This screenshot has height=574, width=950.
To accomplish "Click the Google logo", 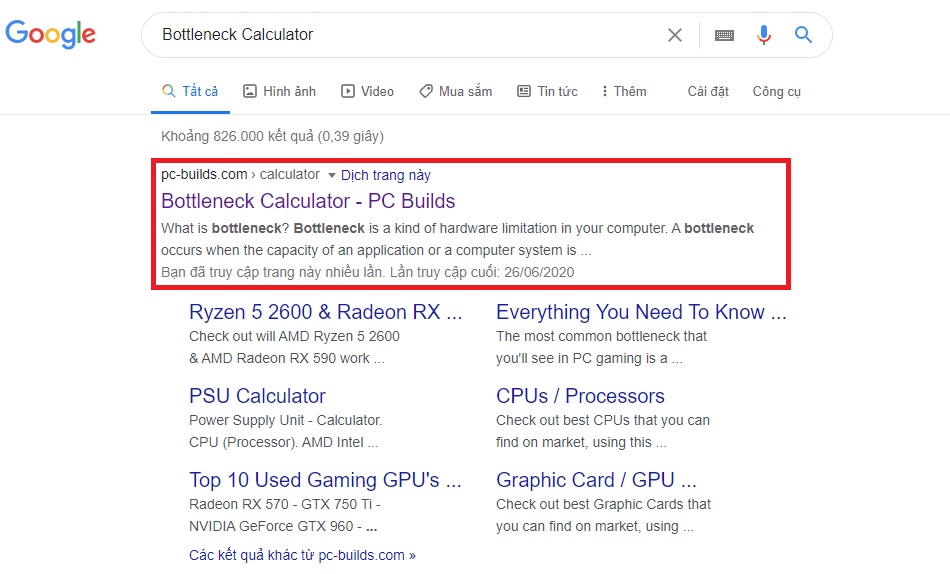I will (50, 34).
